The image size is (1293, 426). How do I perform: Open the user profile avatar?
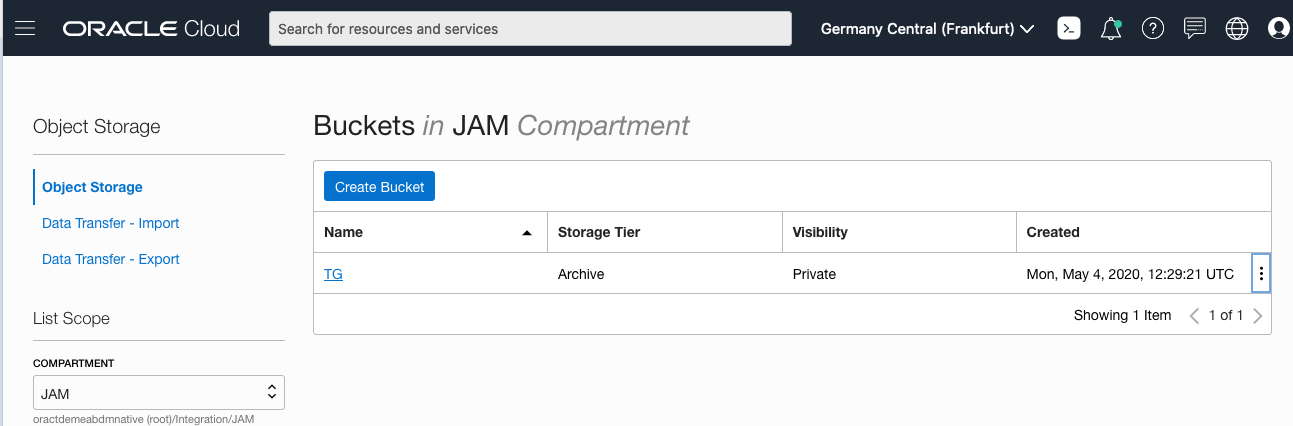coord(1279,28)
